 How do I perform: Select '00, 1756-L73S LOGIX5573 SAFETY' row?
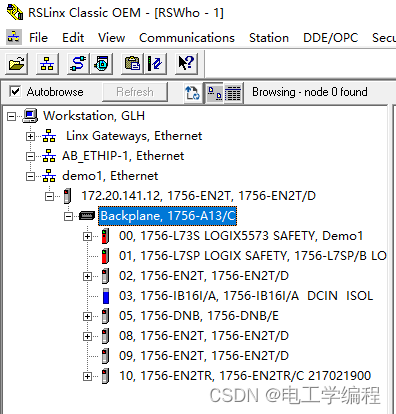(241, 236)
